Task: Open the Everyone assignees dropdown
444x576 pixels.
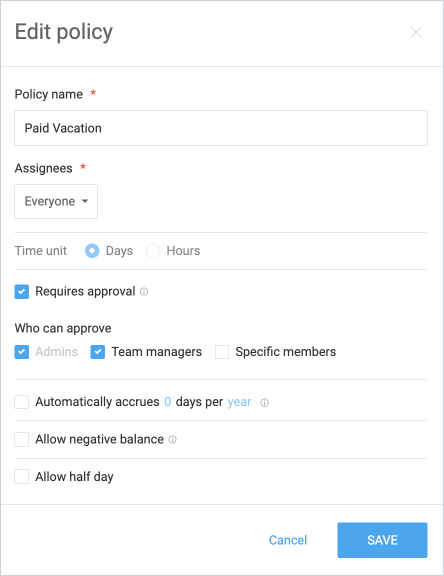Action: pyautogui.click(x=56, y=201)
